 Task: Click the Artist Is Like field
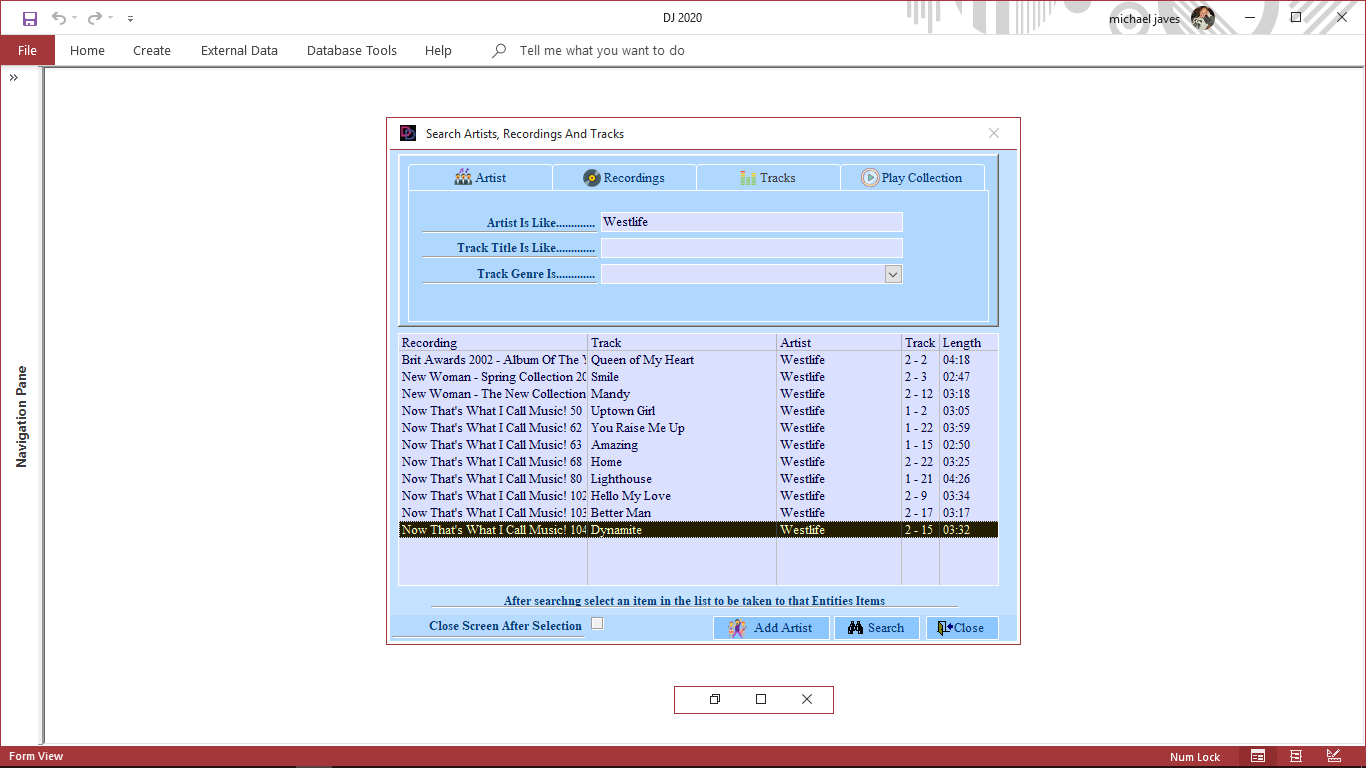click(751, 222)
